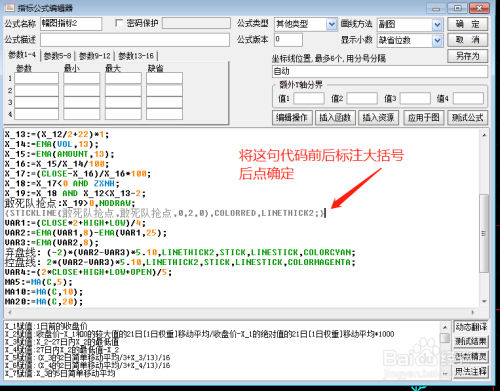Click the 值2 input field
500x391 pixels.
click(x=362, y=99)
